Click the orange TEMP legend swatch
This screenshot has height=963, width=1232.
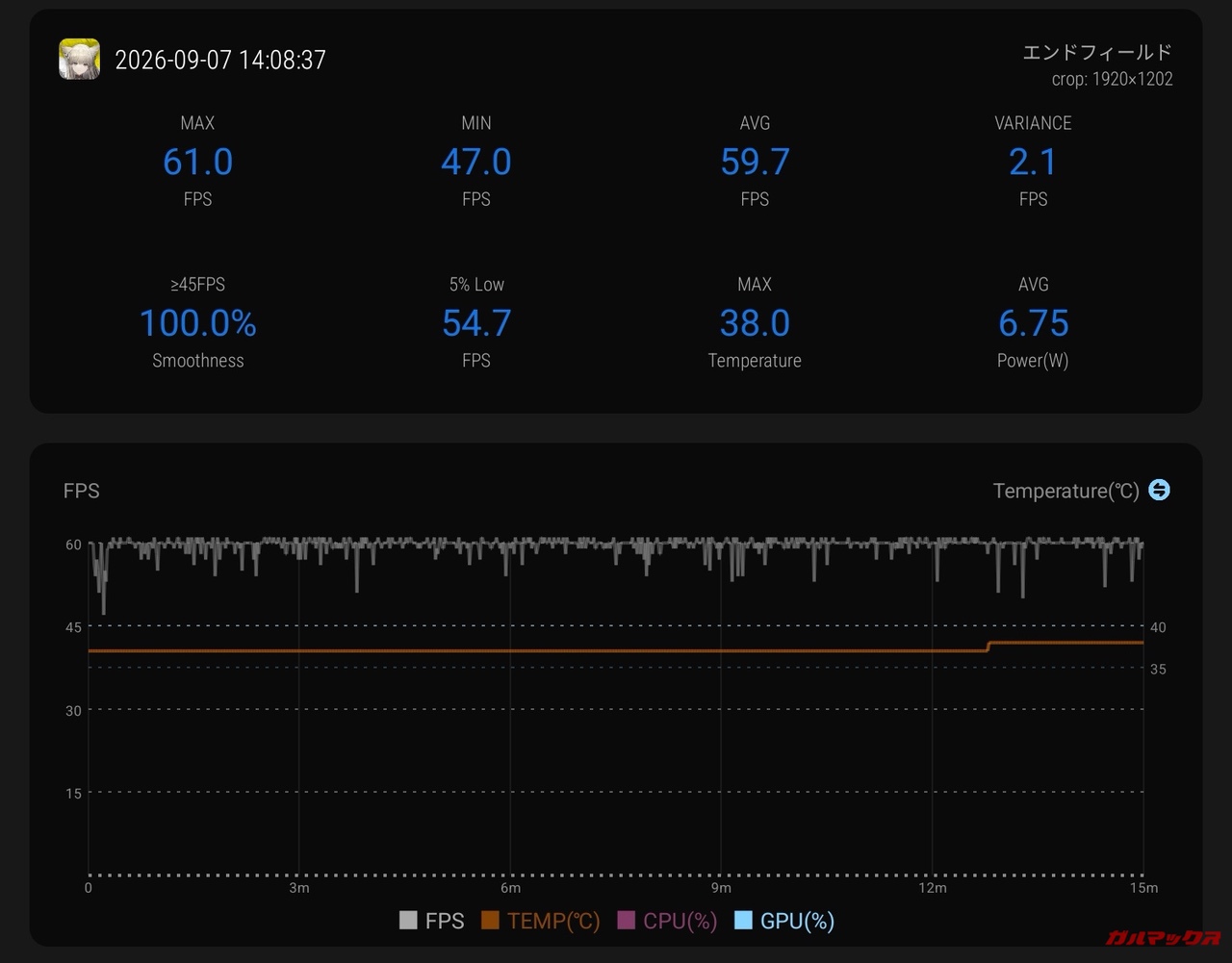pyautogui.click(x=490, y=921)
